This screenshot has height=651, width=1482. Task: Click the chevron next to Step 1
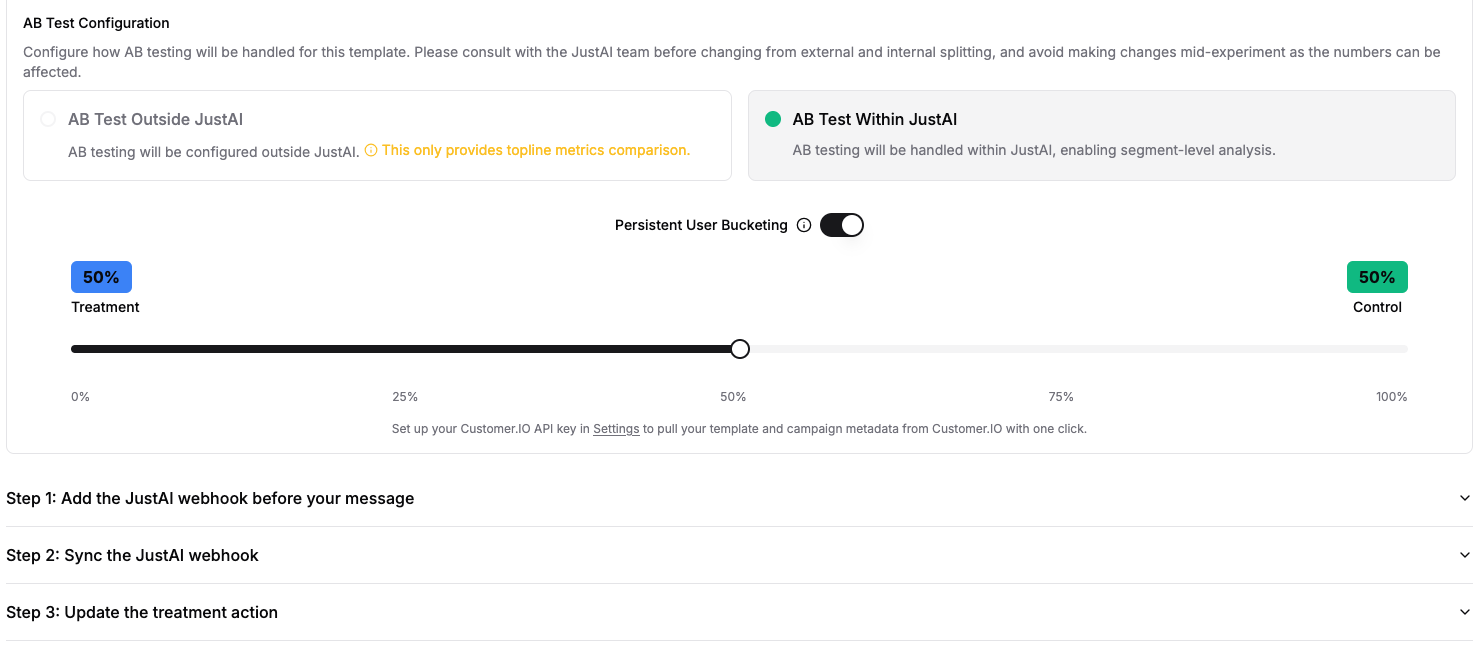1464,497
